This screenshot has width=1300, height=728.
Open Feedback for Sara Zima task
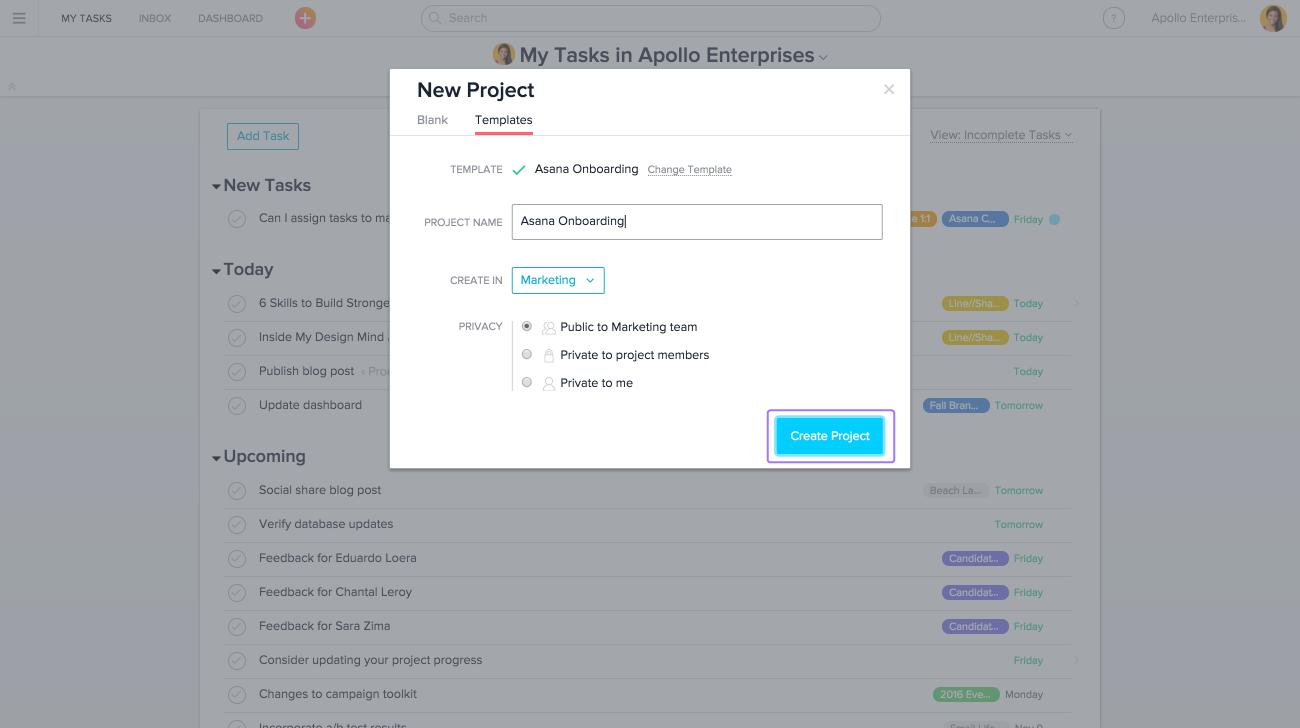325,626
